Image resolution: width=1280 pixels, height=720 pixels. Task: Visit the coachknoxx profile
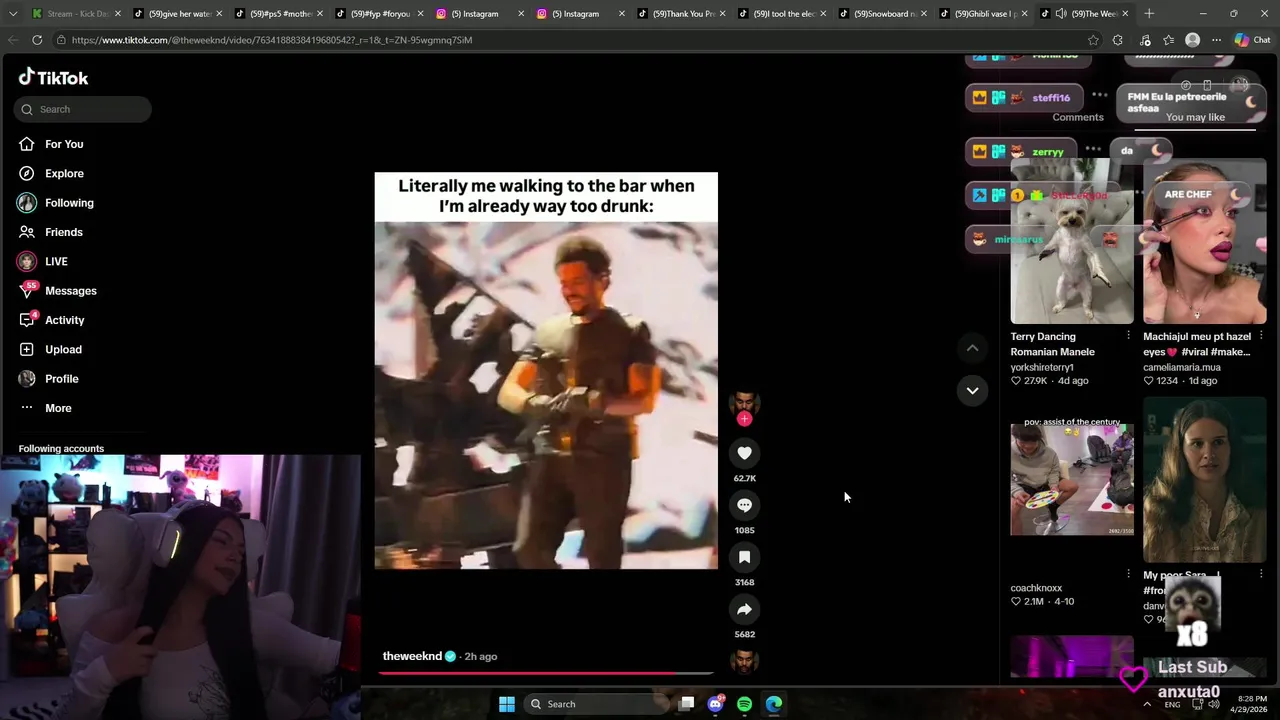[1036, 588]
